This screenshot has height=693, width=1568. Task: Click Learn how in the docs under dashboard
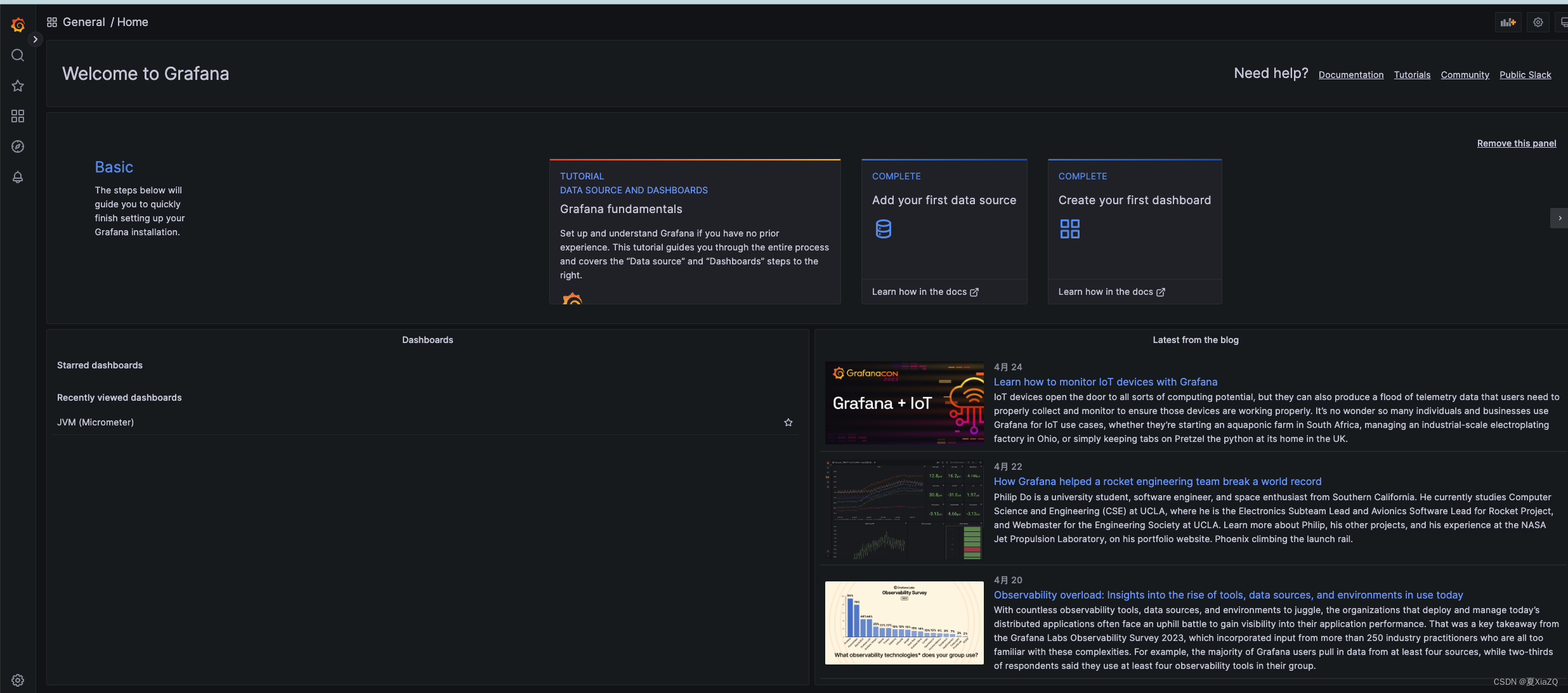pos(1111,292)
